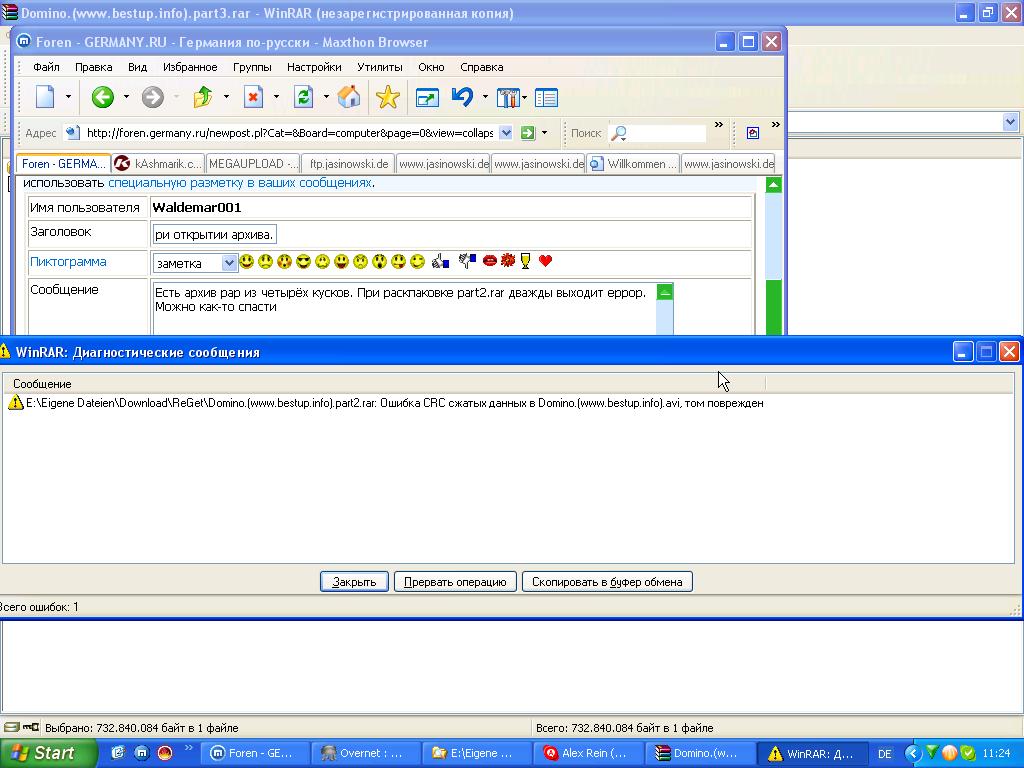
Task: Click the Закрыть button in WinRAR dialog
Action: tap(354, 582)
